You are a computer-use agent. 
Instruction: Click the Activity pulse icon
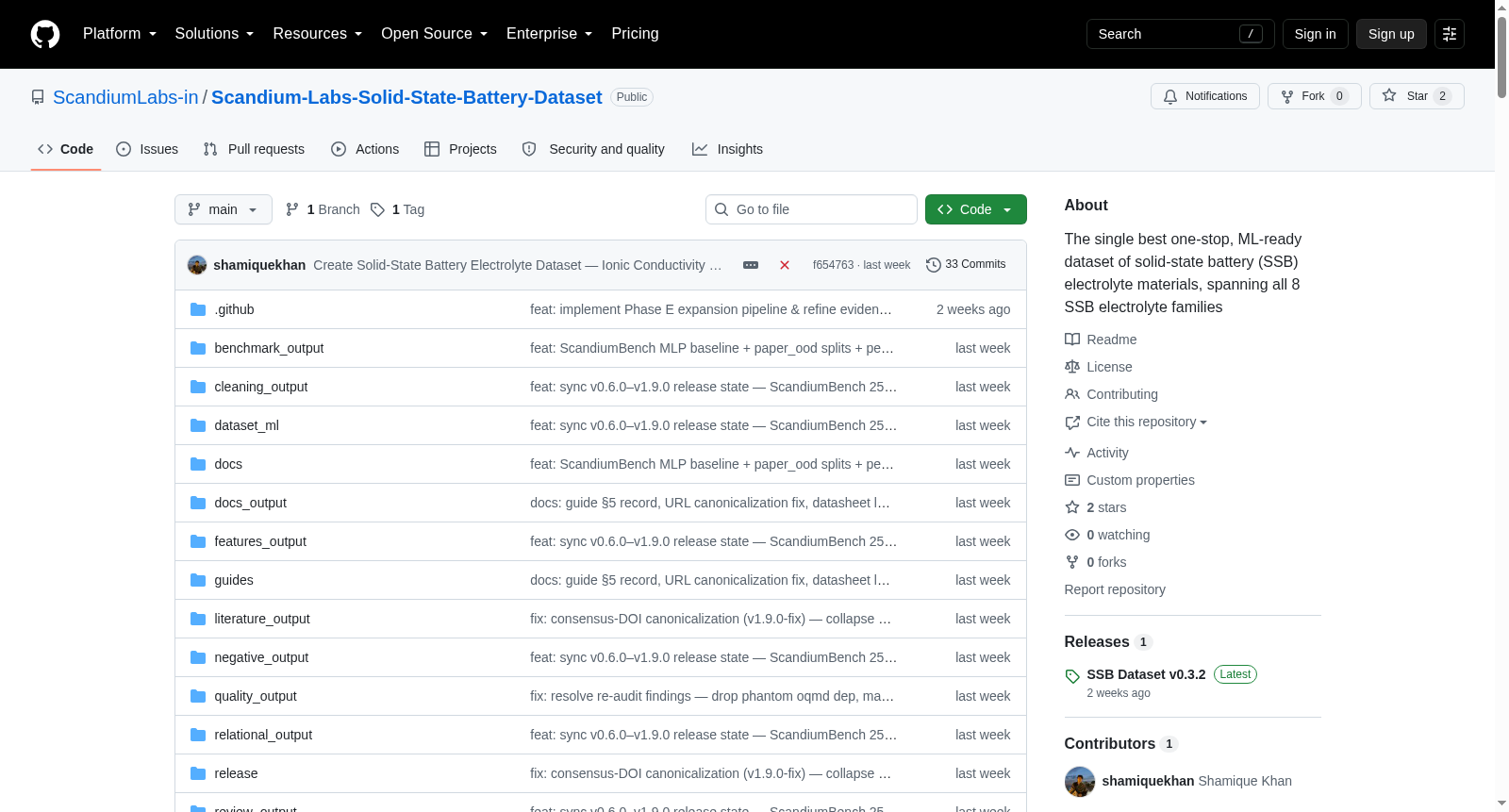1072,453
